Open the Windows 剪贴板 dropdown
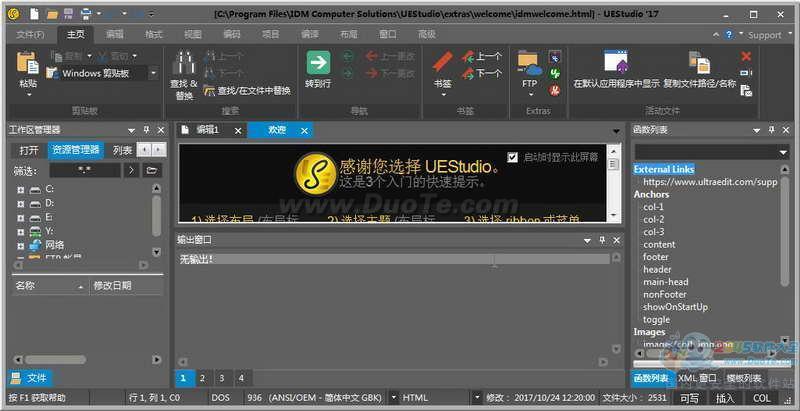Viewport: 800px width, 411px height. pyautogui.click(x=154, y=73)
